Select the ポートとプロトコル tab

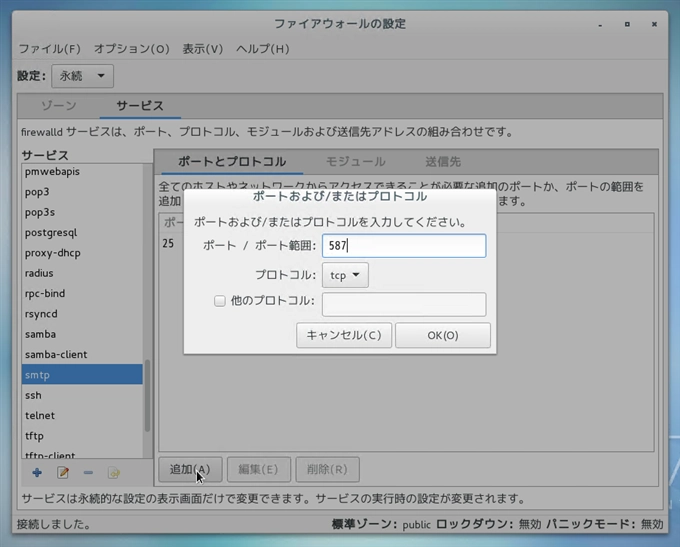coord(232,161)
